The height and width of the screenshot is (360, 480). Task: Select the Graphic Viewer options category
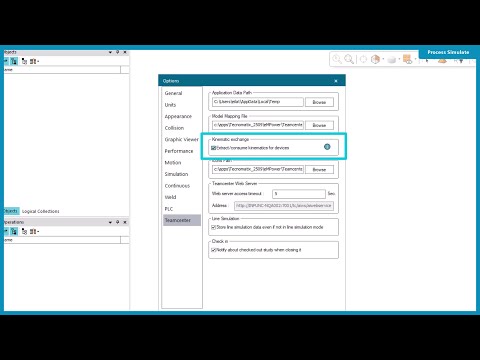[181, 139]
